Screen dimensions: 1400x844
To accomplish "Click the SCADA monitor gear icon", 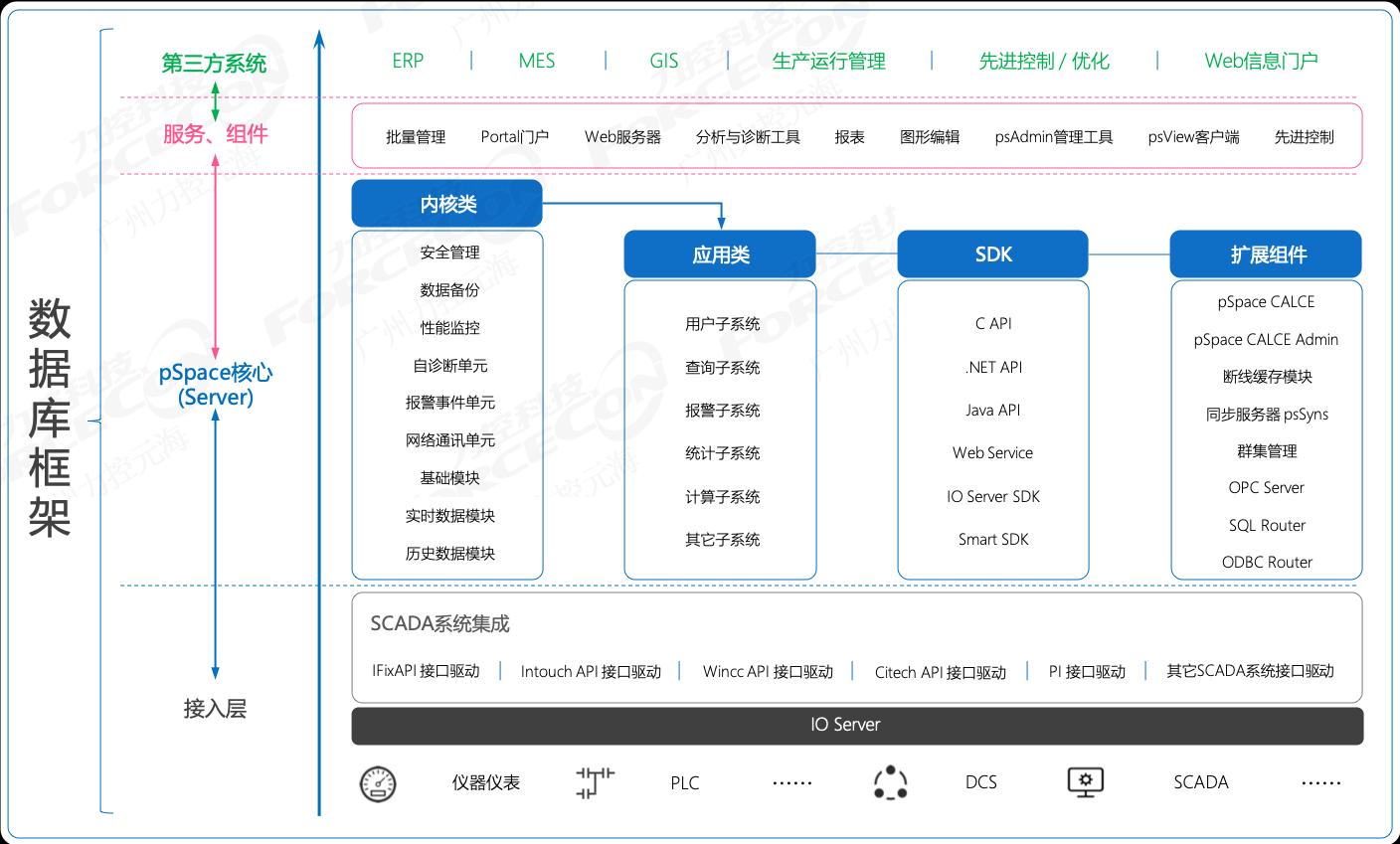I will tap(1086, 782).
